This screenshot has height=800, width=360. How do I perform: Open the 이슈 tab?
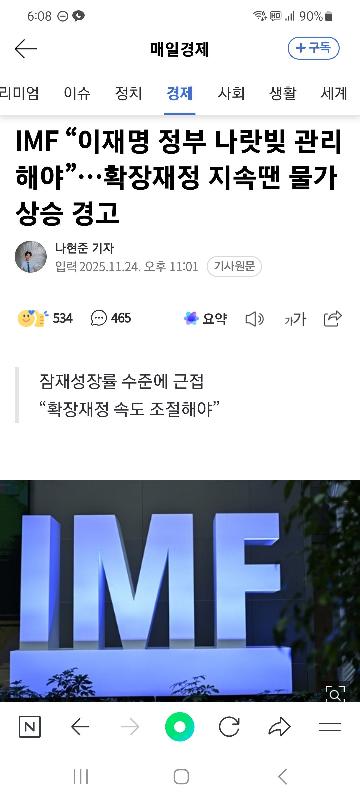click(77, 93)
